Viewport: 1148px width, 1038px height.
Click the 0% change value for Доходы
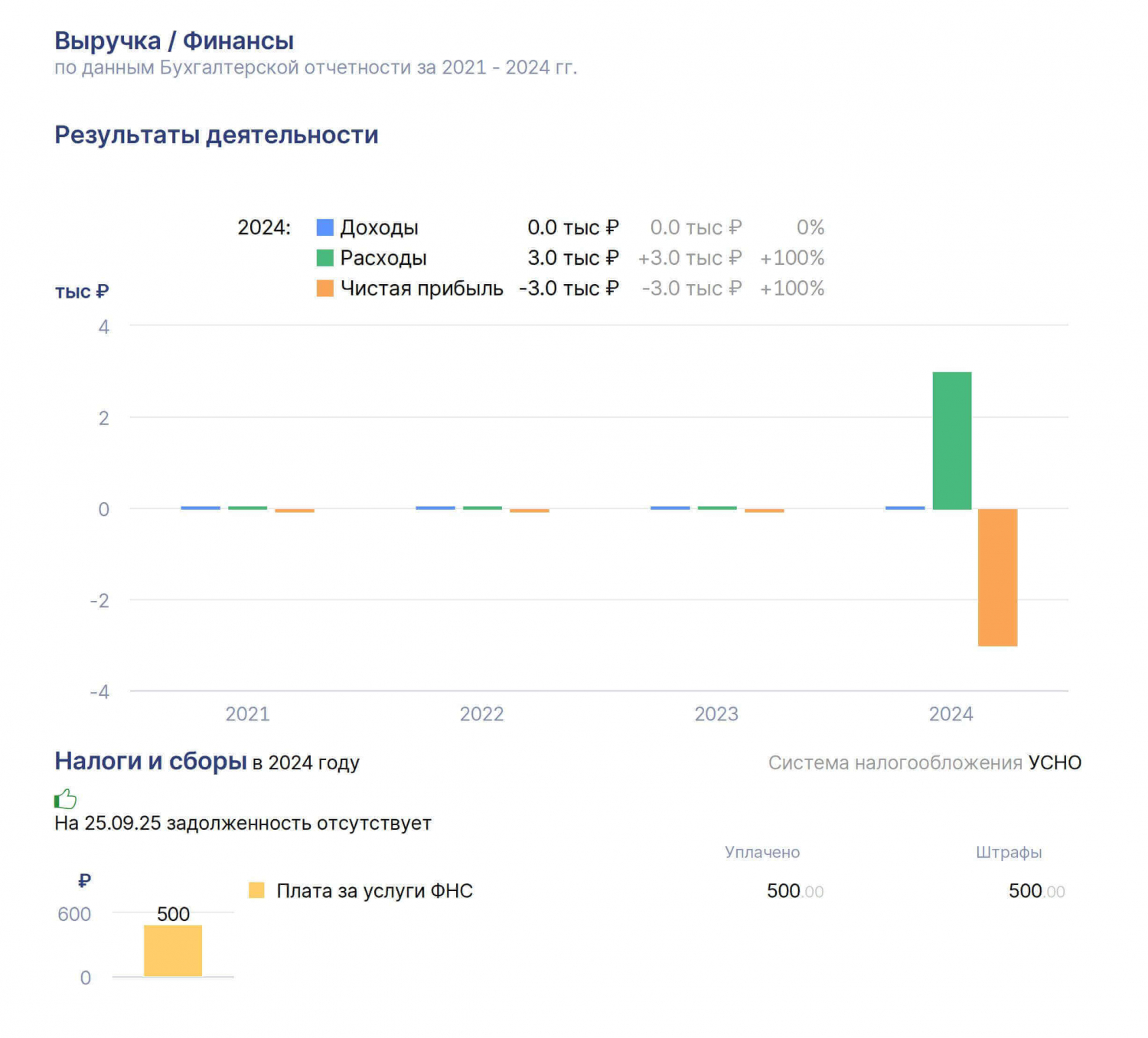(x=810, y=227)
